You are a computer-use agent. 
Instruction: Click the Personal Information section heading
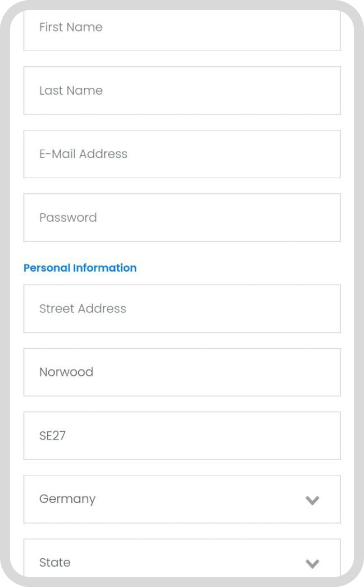tap(80, 268)
